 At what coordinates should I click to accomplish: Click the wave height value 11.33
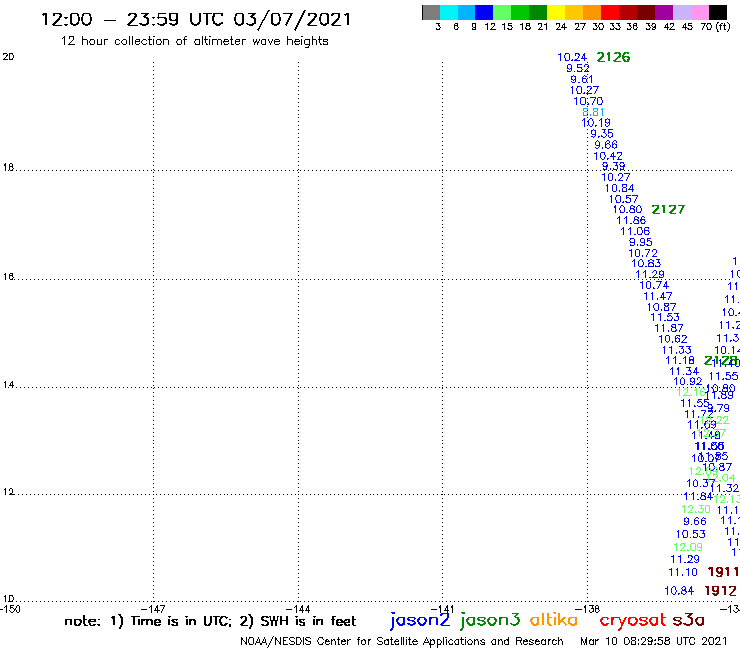[x=676, y=350]
